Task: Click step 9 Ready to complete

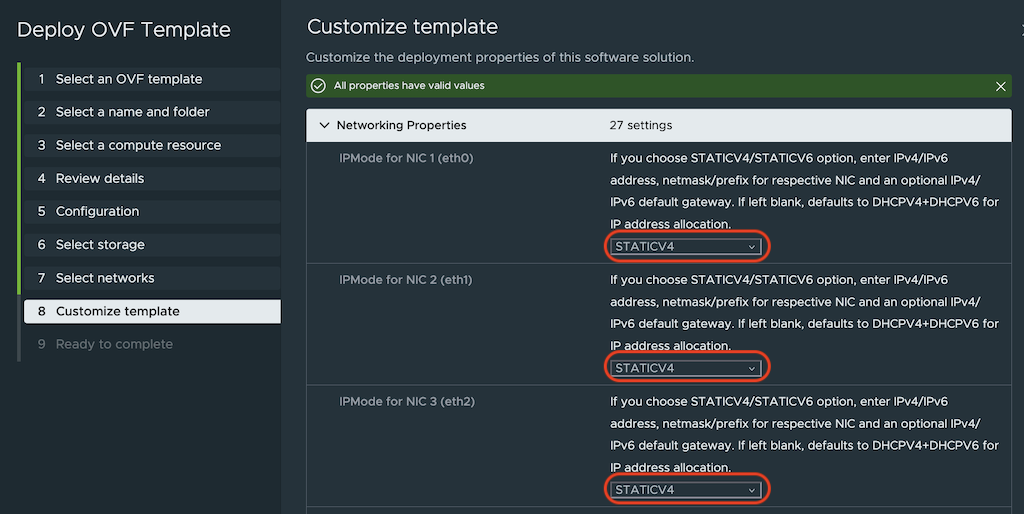Action: [x=114, y=344]
